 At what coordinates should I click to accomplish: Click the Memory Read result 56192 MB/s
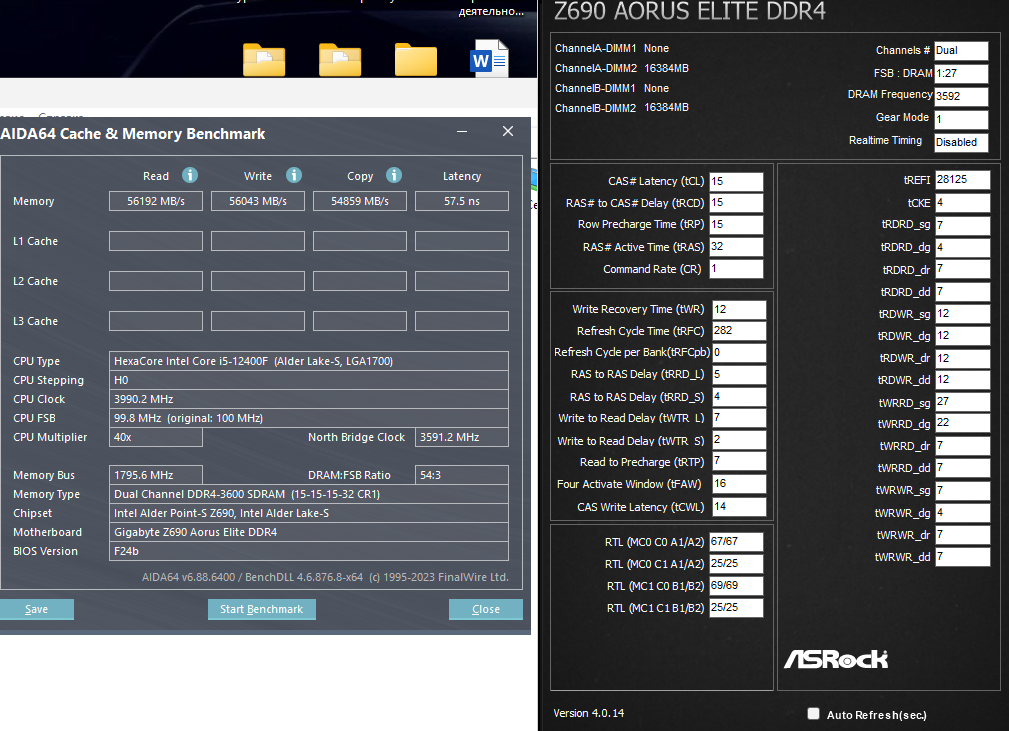[156, 201]
